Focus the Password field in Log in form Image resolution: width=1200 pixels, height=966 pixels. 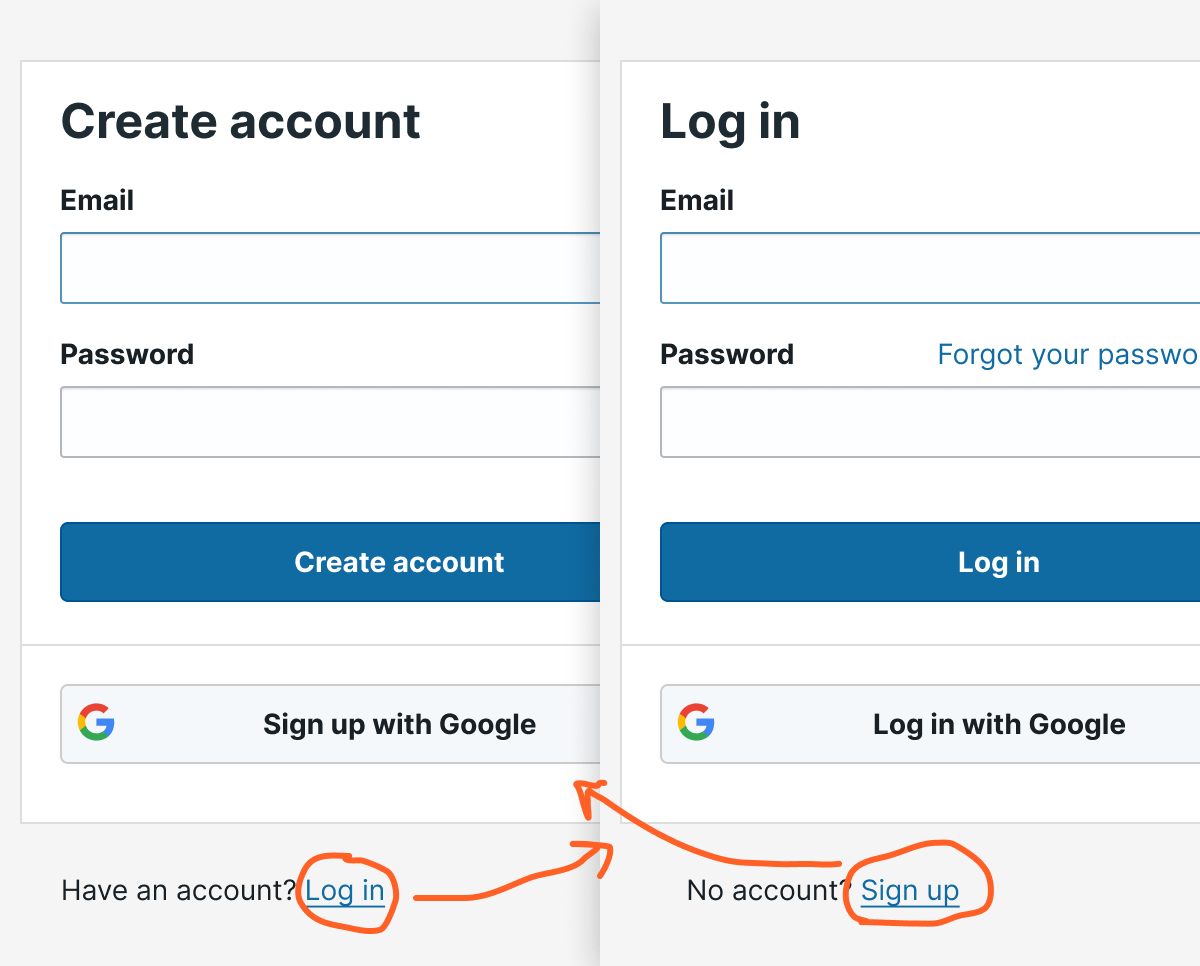coord(930,422)
